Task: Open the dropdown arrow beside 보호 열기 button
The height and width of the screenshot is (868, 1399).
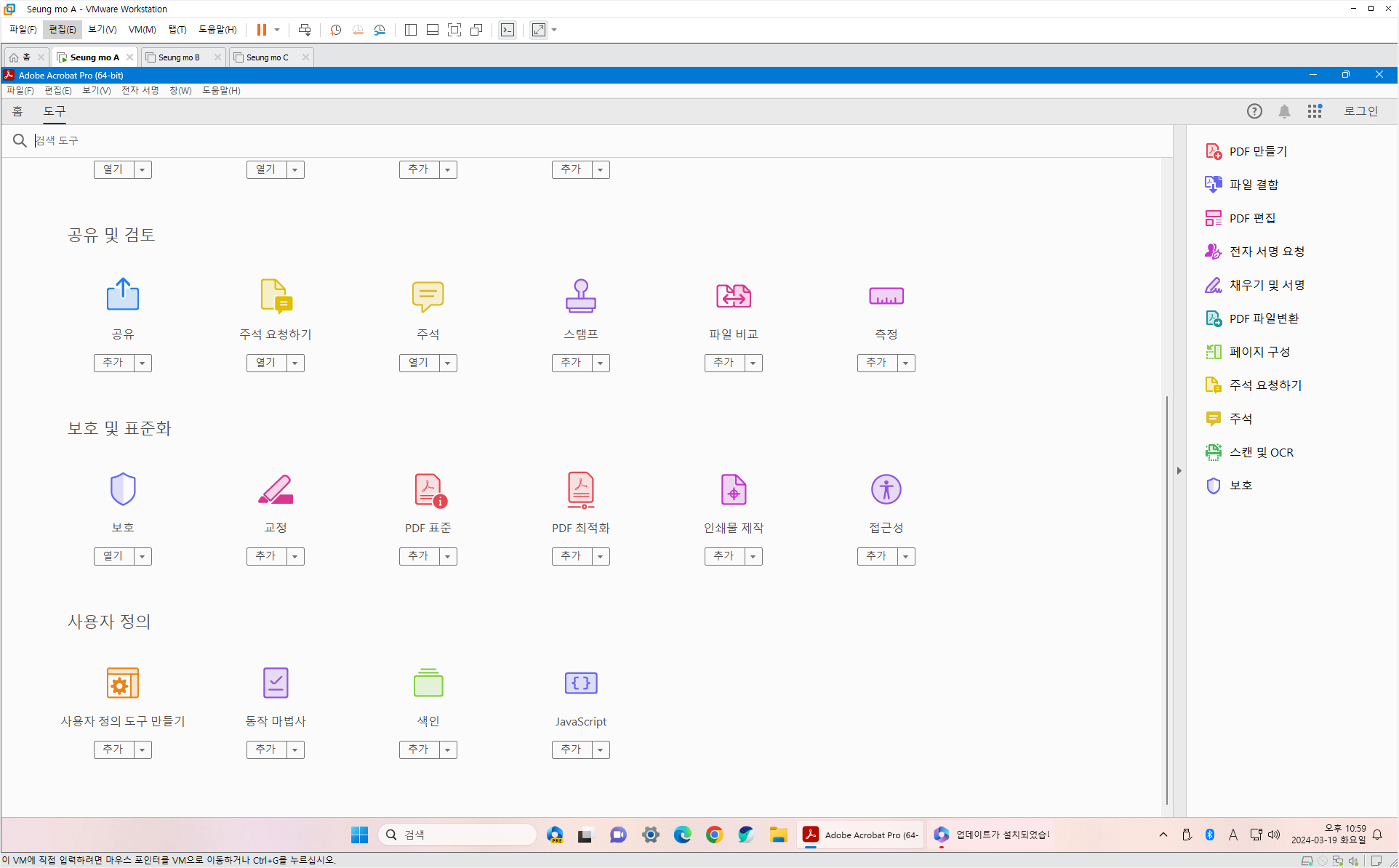Action: point(143,556)
